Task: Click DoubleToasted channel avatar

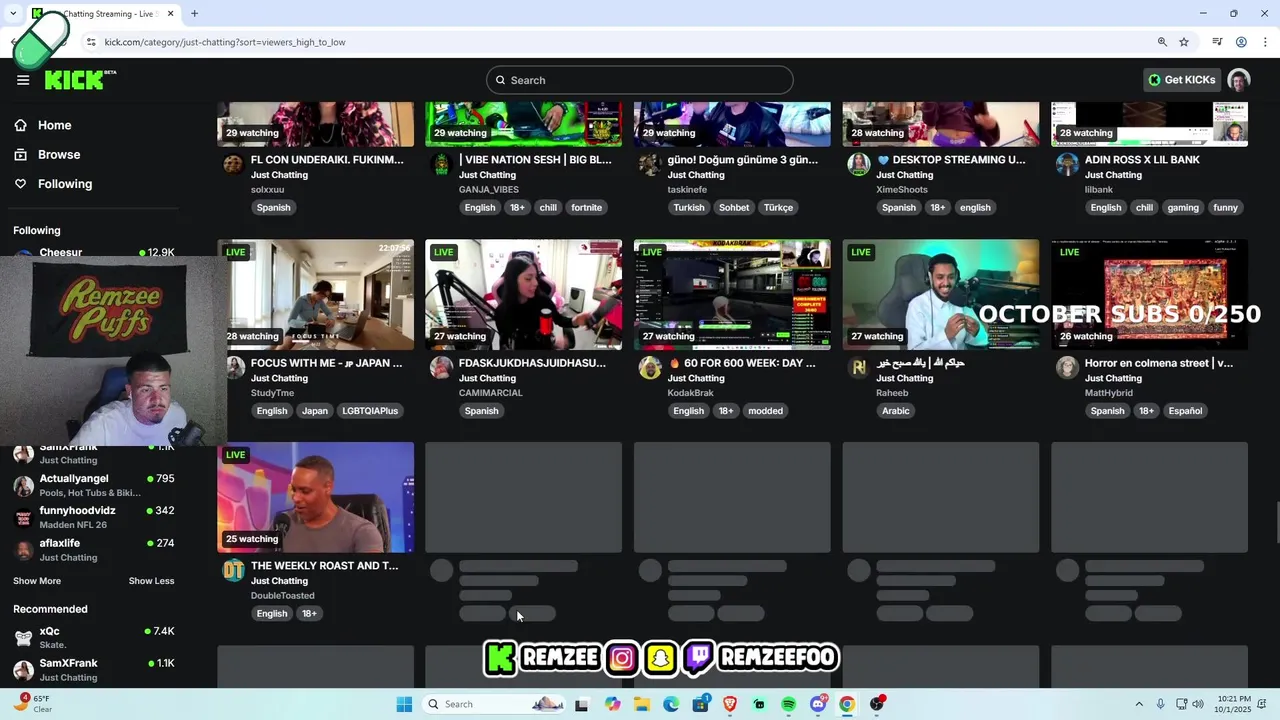Action: point(233,571)
